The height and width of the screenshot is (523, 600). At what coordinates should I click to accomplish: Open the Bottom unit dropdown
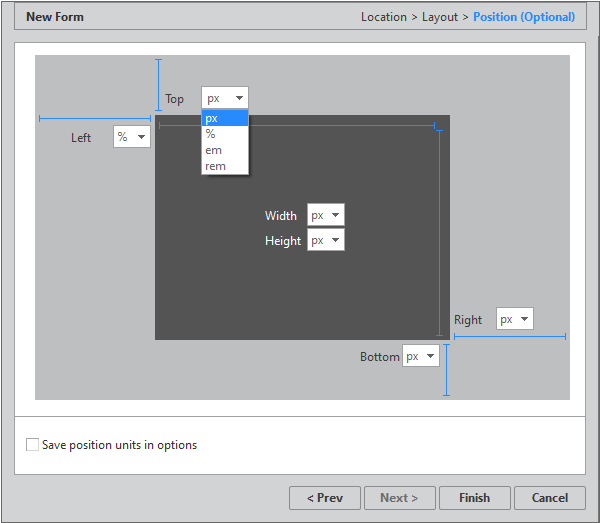(421, 356)
